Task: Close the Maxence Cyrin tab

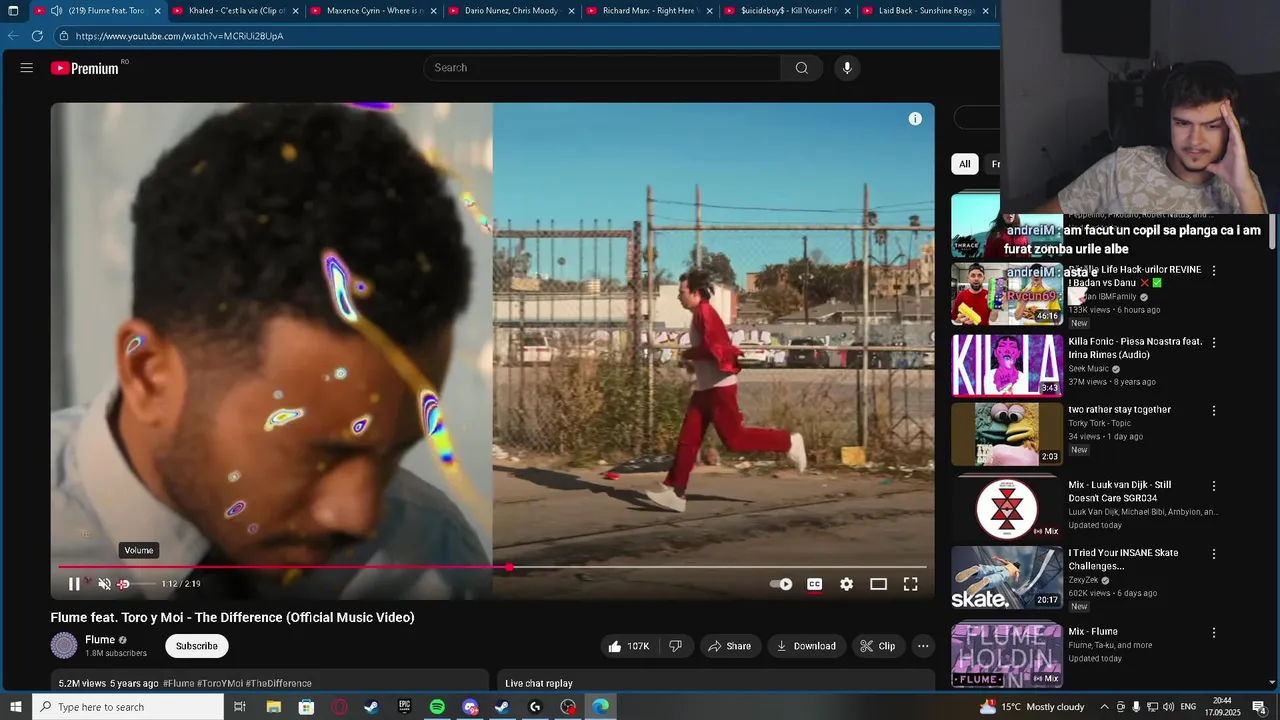Action: (x=433, y=11)
